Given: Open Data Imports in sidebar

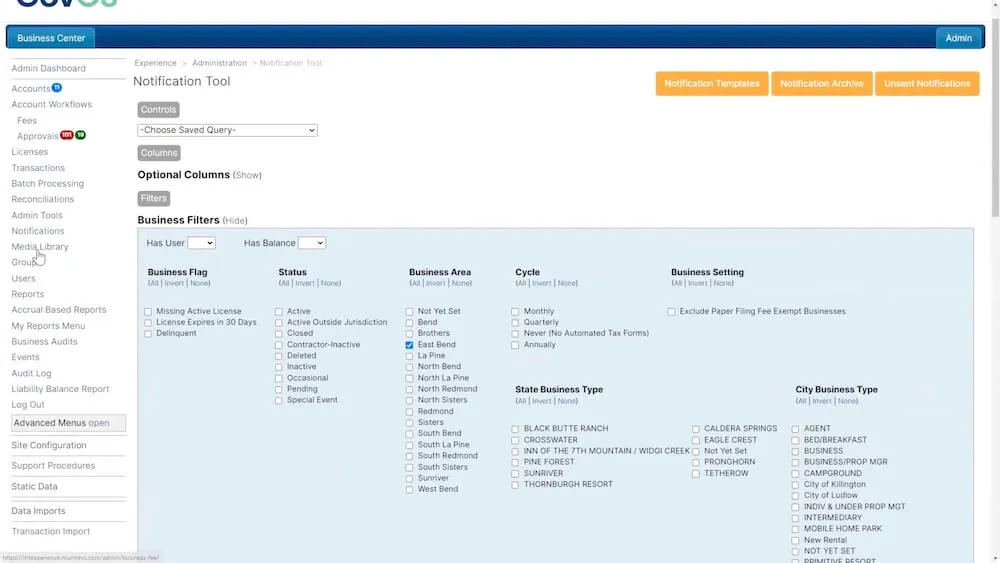Looking at the screenshot, I should [x=38, y=511].
